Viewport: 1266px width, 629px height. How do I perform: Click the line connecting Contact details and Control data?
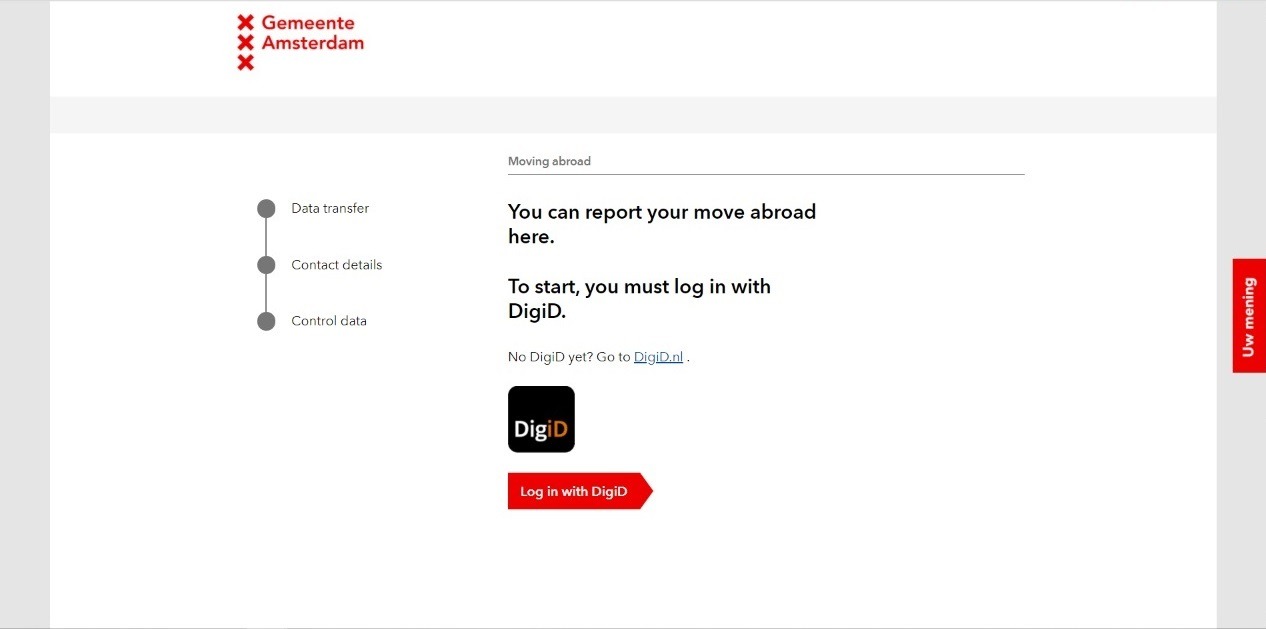pyautogui.click(x=266, y=293)
